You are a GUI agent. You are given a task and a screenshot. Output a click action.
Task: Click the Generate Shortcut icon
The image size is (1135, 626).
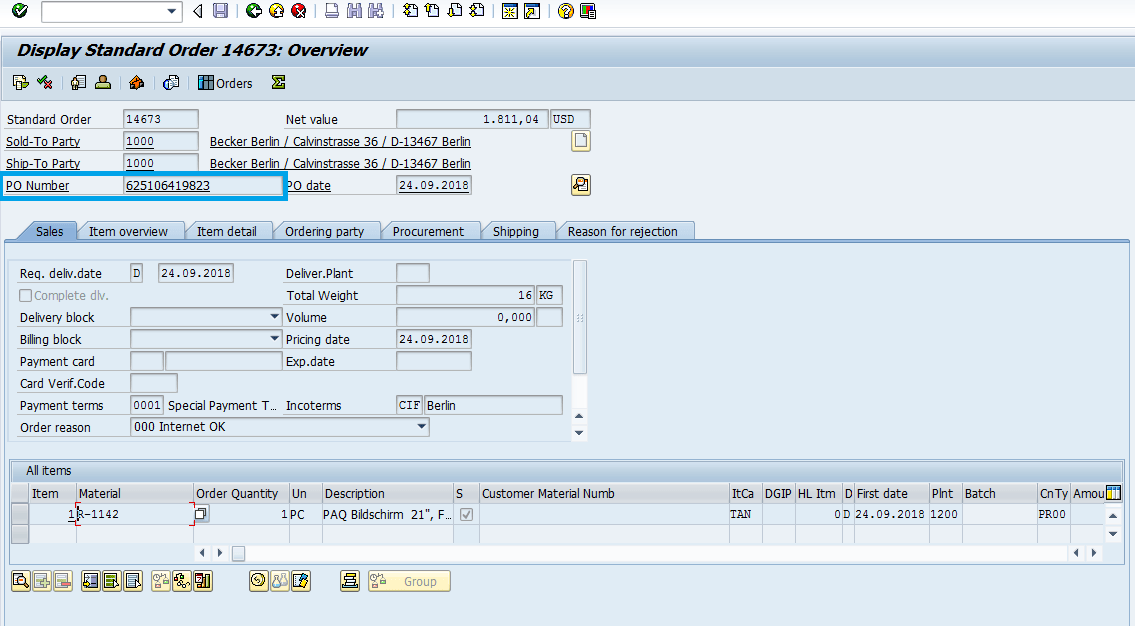point(532,11)
